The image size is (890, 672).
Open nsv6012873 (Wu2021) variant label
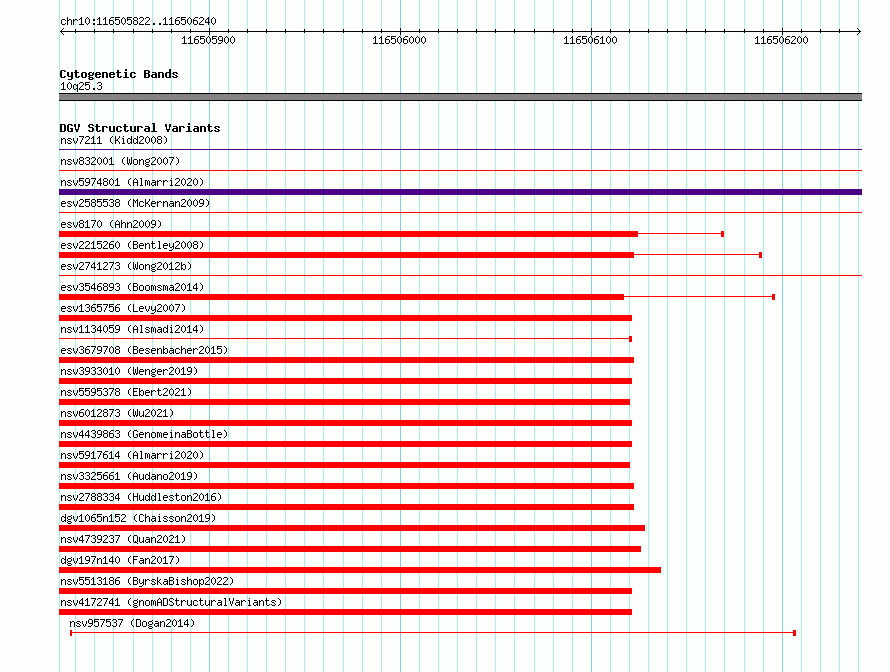[117, 413]
